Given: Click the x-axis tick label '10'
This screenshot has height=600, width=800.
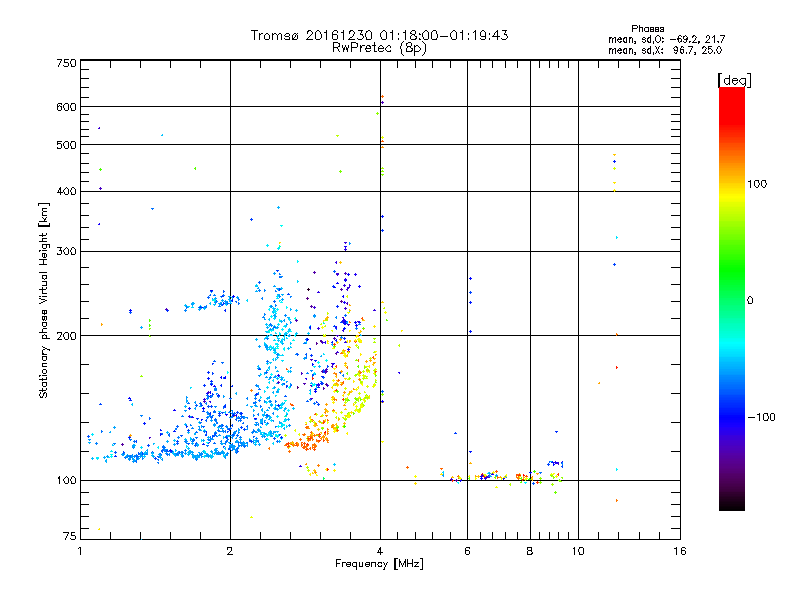Looking at the screenshot, I should click(x=578, y=551).
